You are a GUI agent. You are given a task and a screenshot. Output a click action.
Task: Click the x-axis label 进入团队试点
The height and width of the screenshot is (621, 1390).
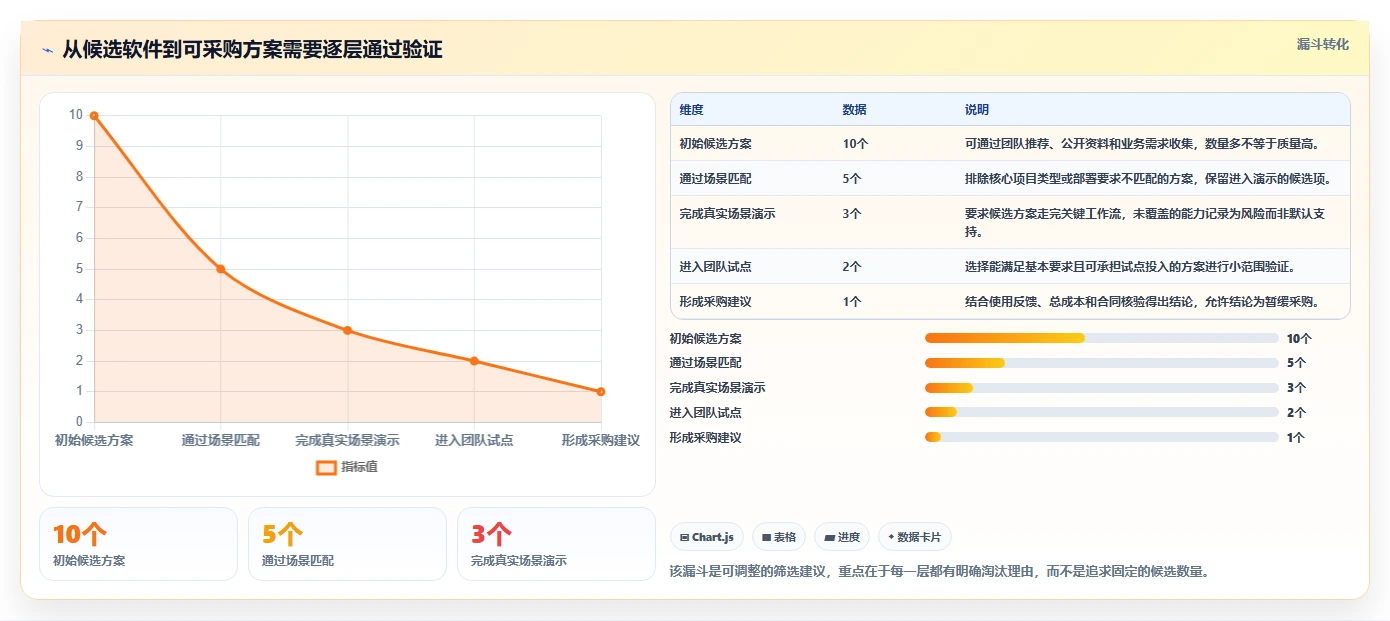[x=474, y=440]
